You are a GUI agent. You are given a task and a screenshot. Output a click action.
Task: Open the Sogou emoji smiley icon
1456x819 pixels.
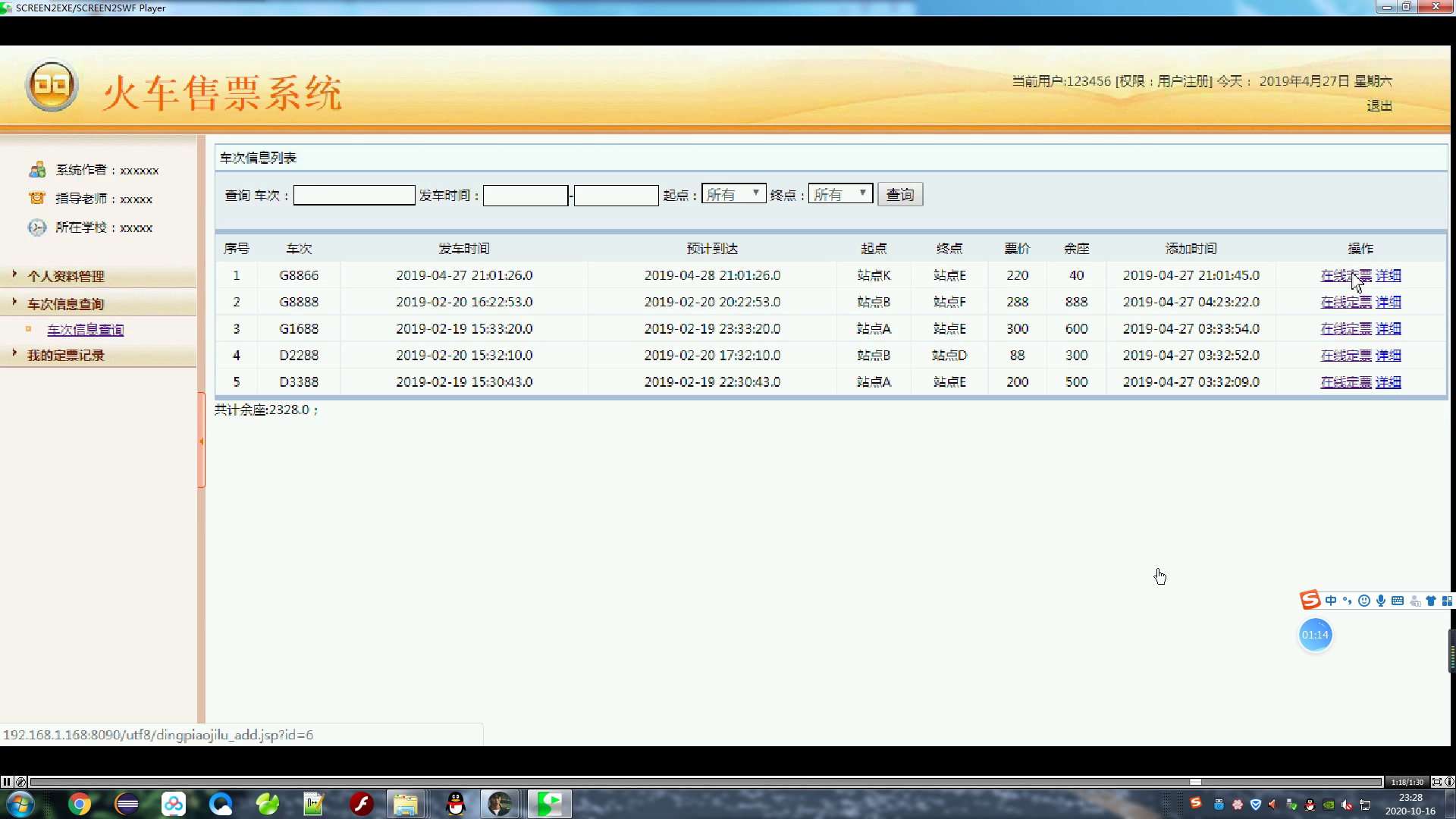[x=1364, y=601]
